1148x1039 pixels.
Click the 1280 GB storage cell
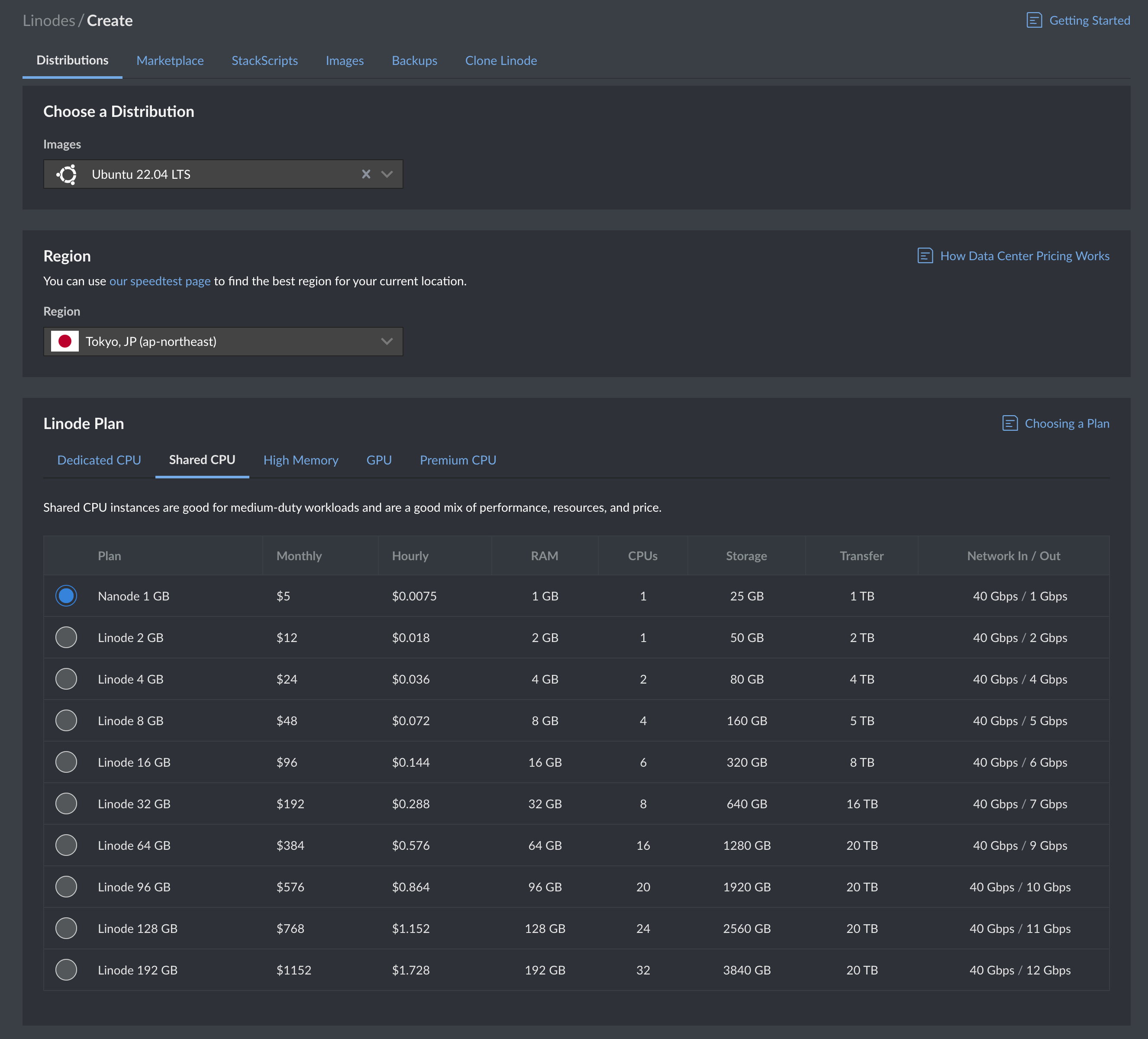coord(747,845)
